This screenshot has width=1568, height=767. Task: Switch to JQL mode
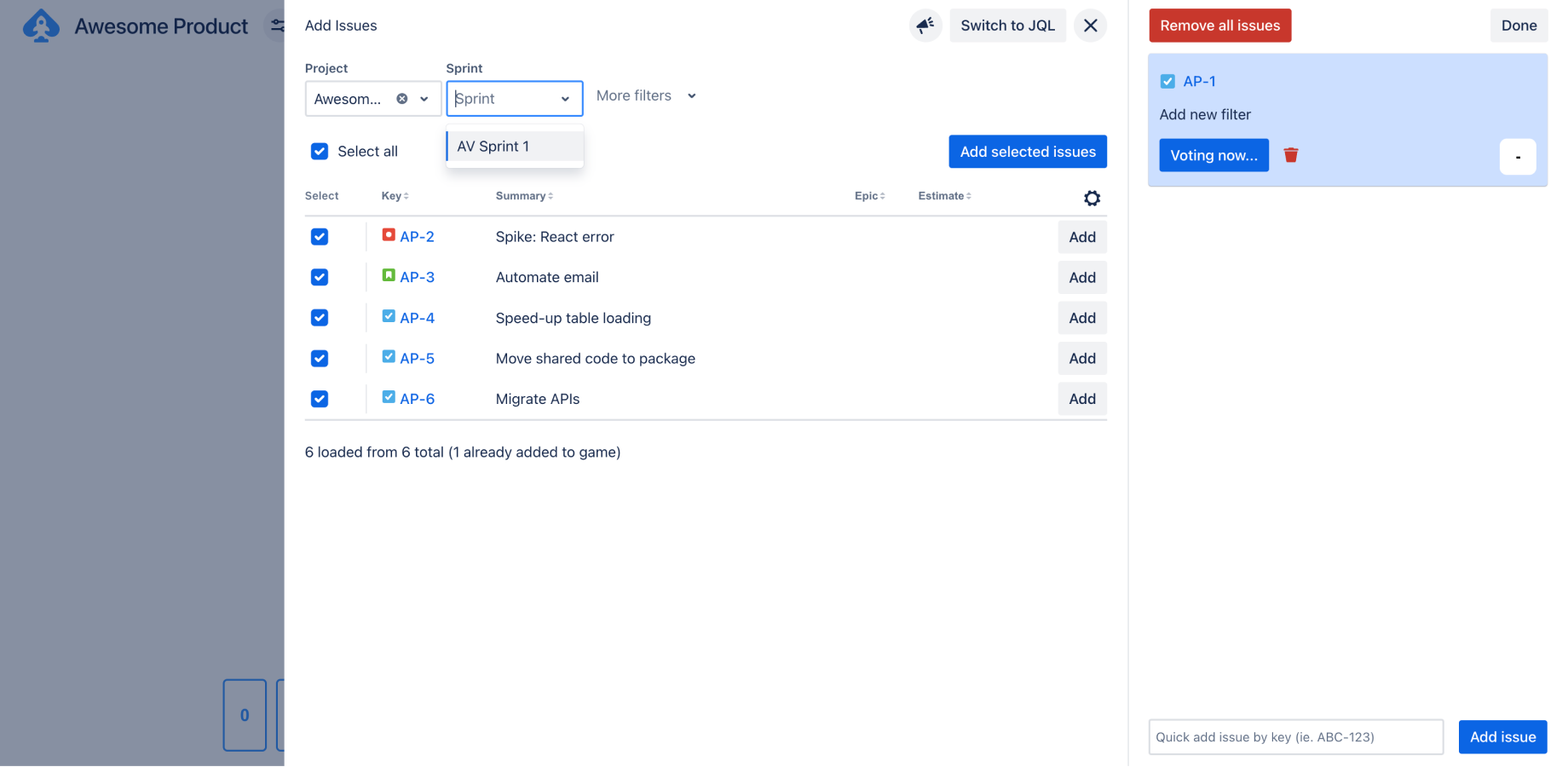click(1007, 26)
